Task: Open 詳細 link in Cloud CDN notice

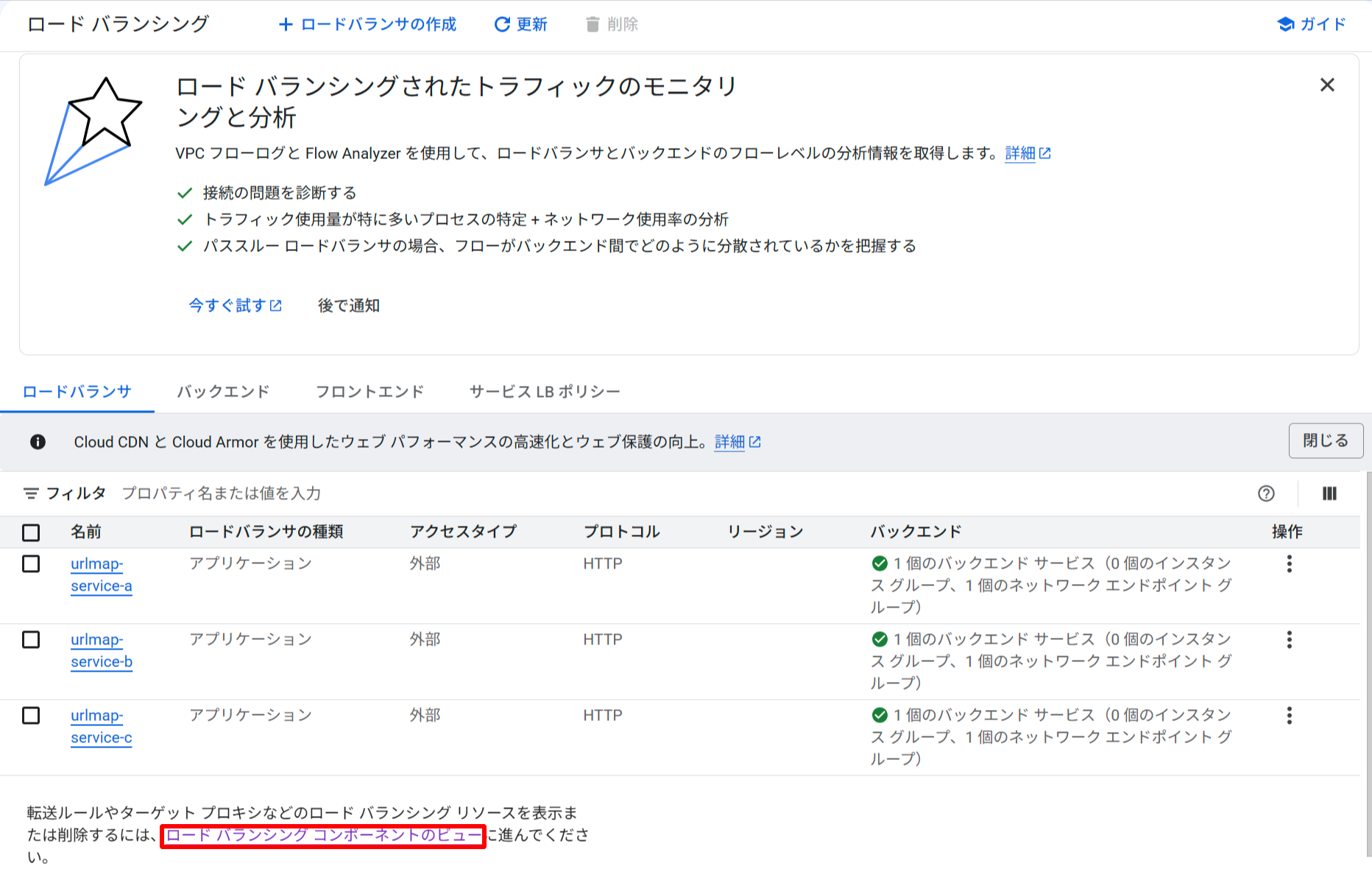Action: coord(738,442)
